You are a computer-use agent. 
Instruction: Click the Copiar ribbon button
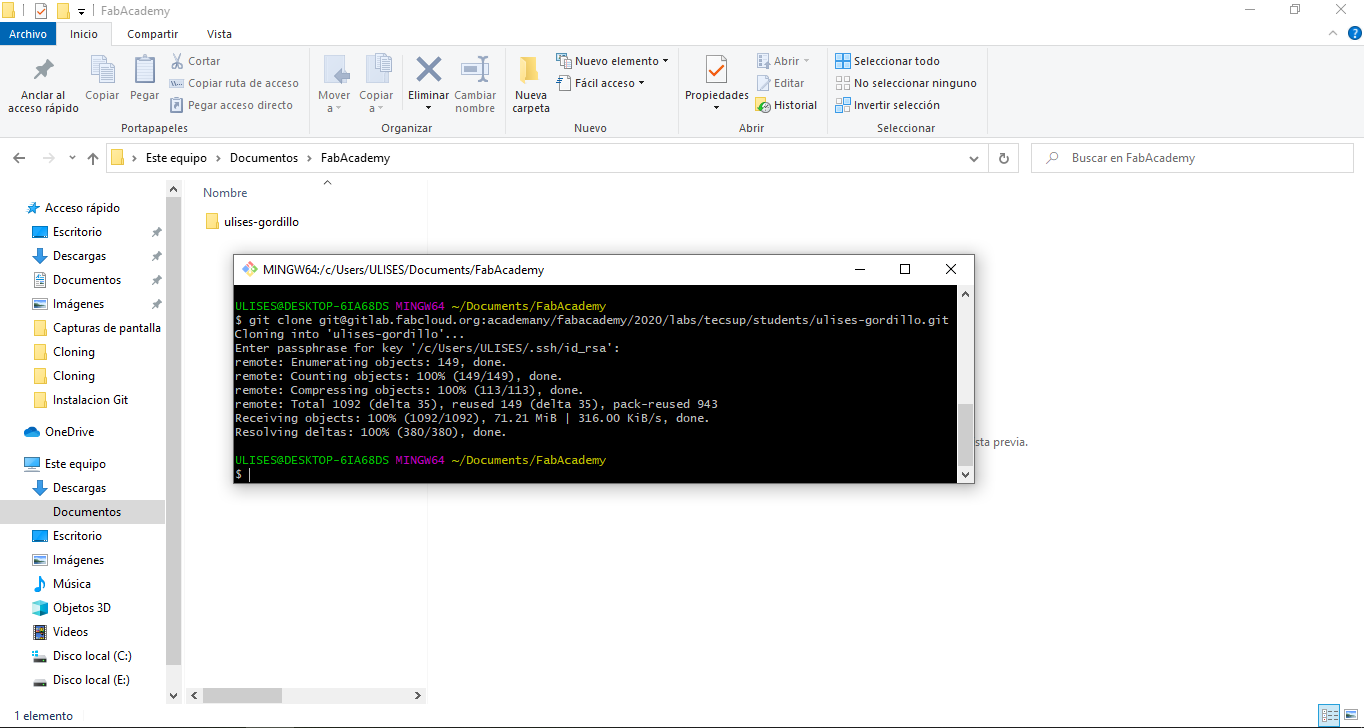click(102, 78)
